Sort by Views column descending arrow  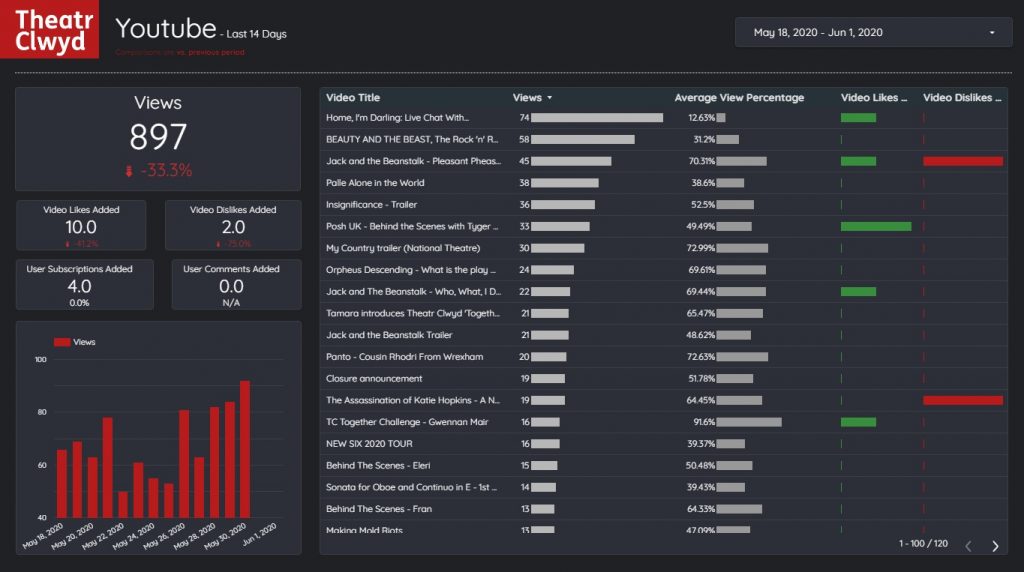550,98
